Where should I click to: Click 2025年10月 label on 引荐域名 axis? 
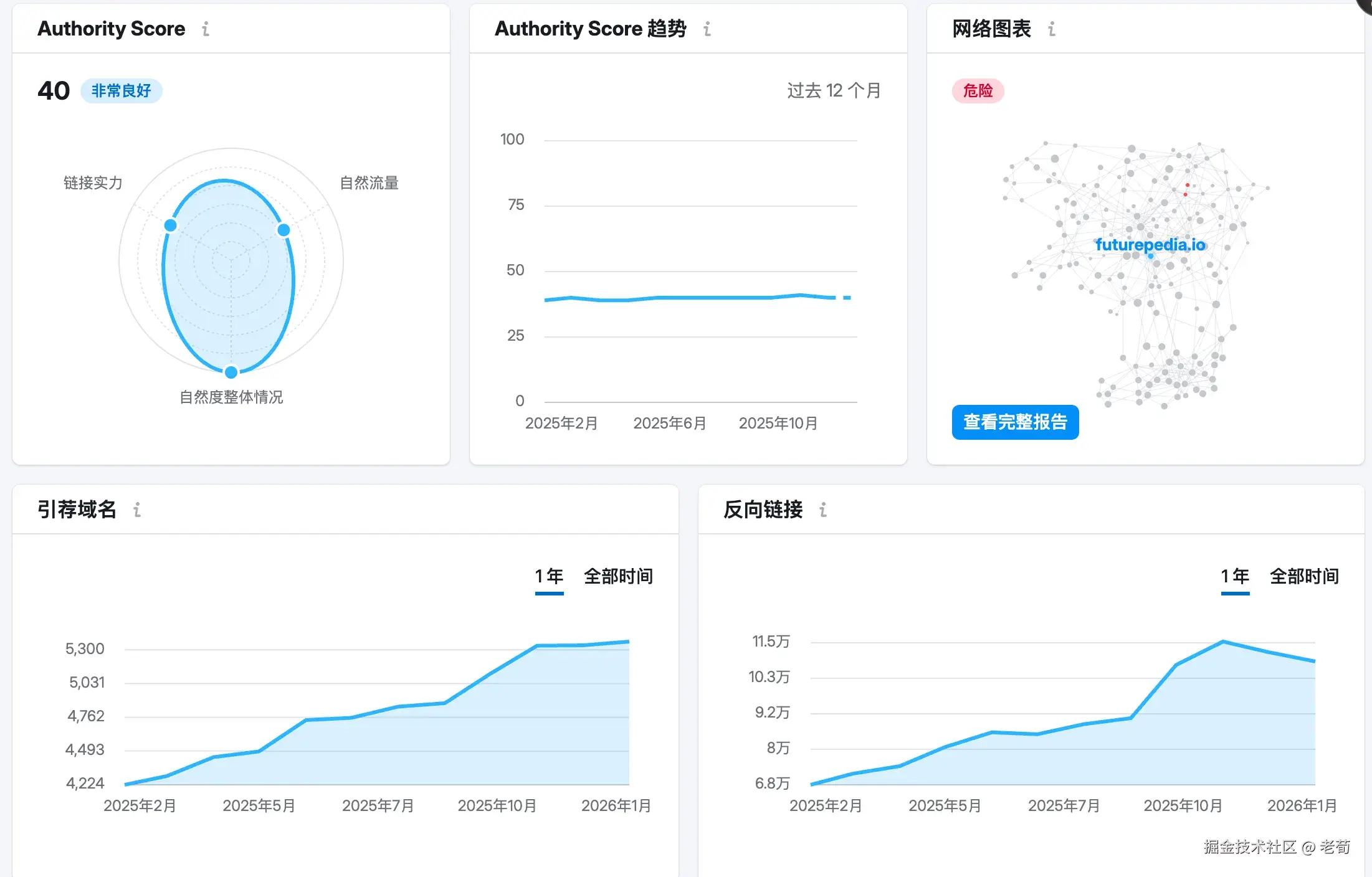(497, 806)
